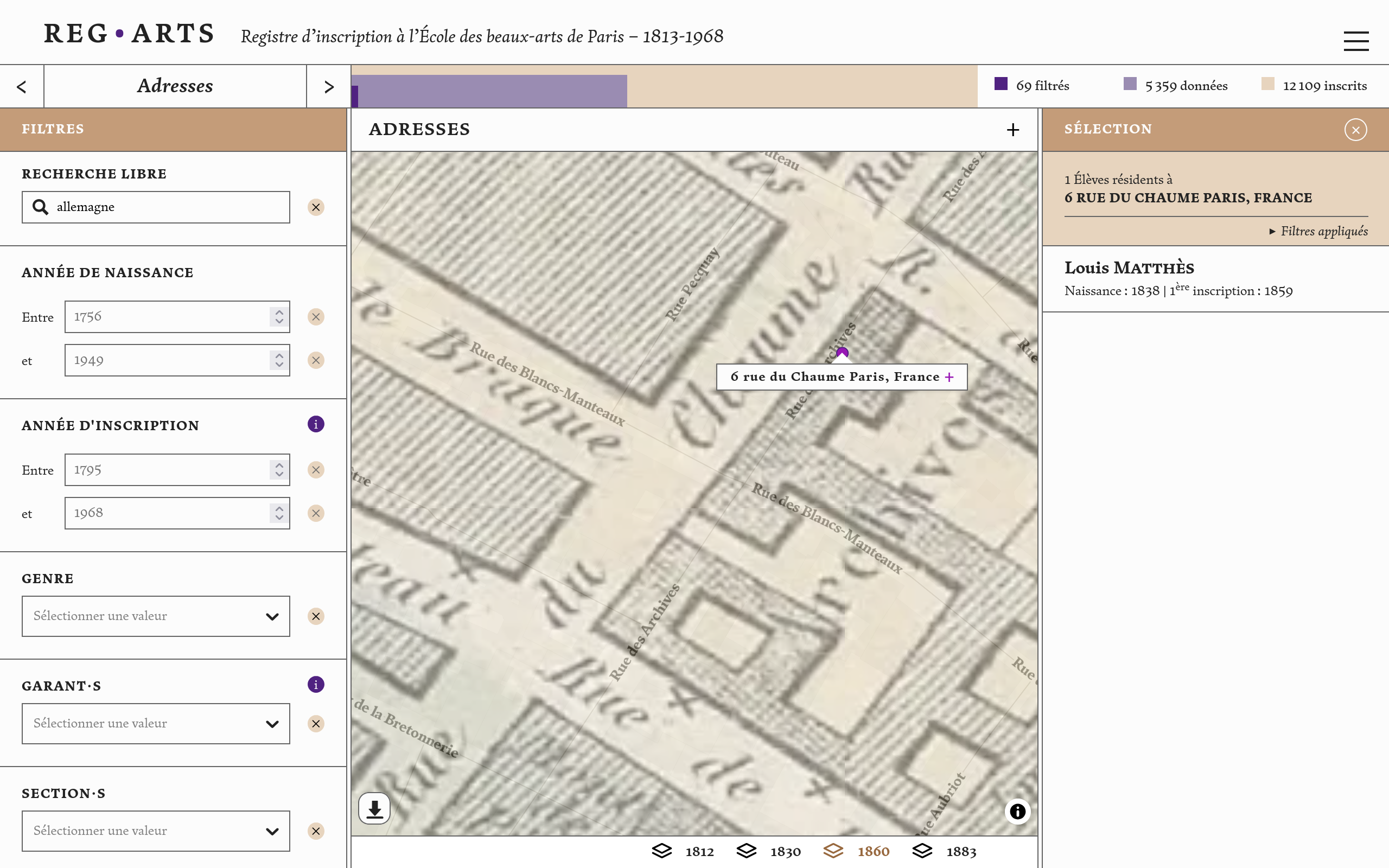The width and height of the screenshot is (1389, 868).
Task: Open the Genre dropdown
Action: pyautogui.click(x=156, y=616)
